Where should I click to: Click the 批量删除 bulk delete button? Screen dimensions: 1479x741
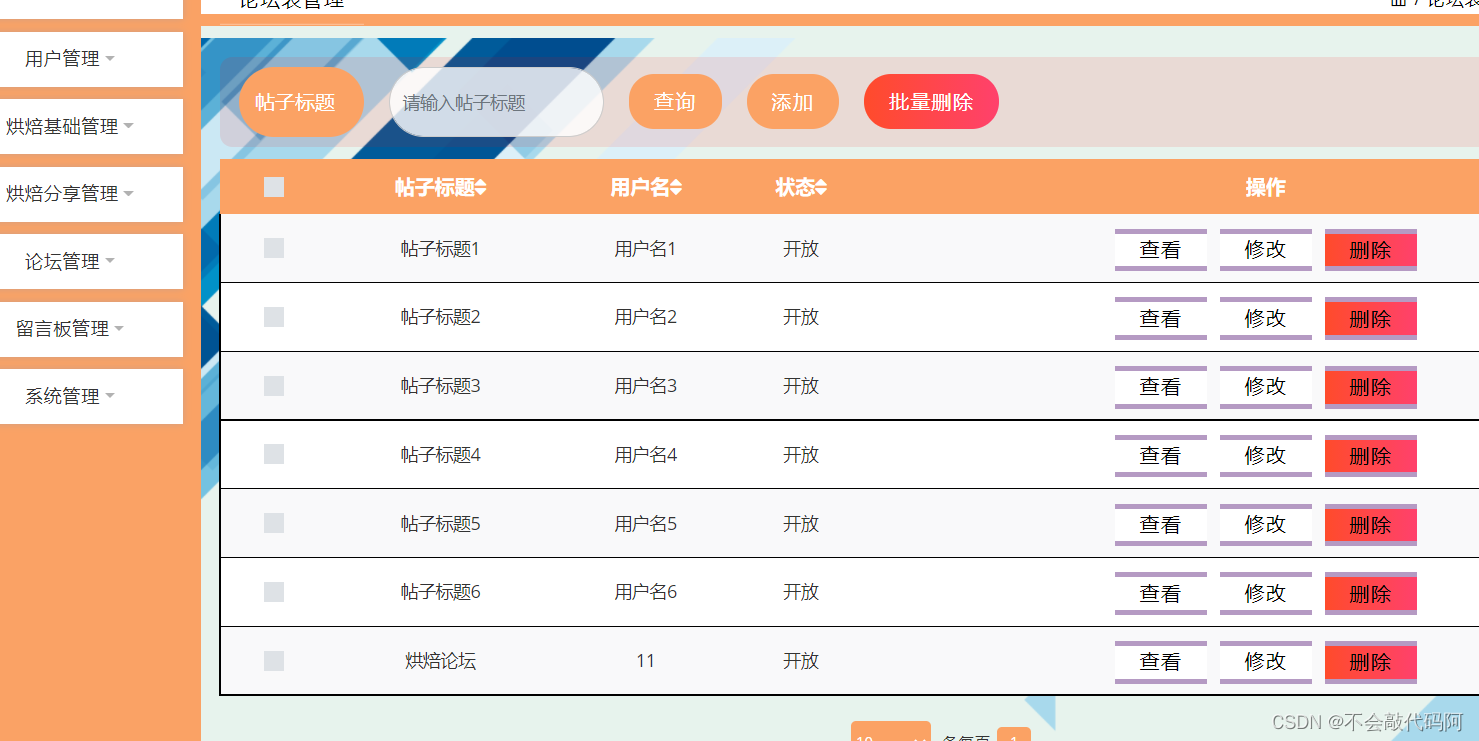coord(931,102)
